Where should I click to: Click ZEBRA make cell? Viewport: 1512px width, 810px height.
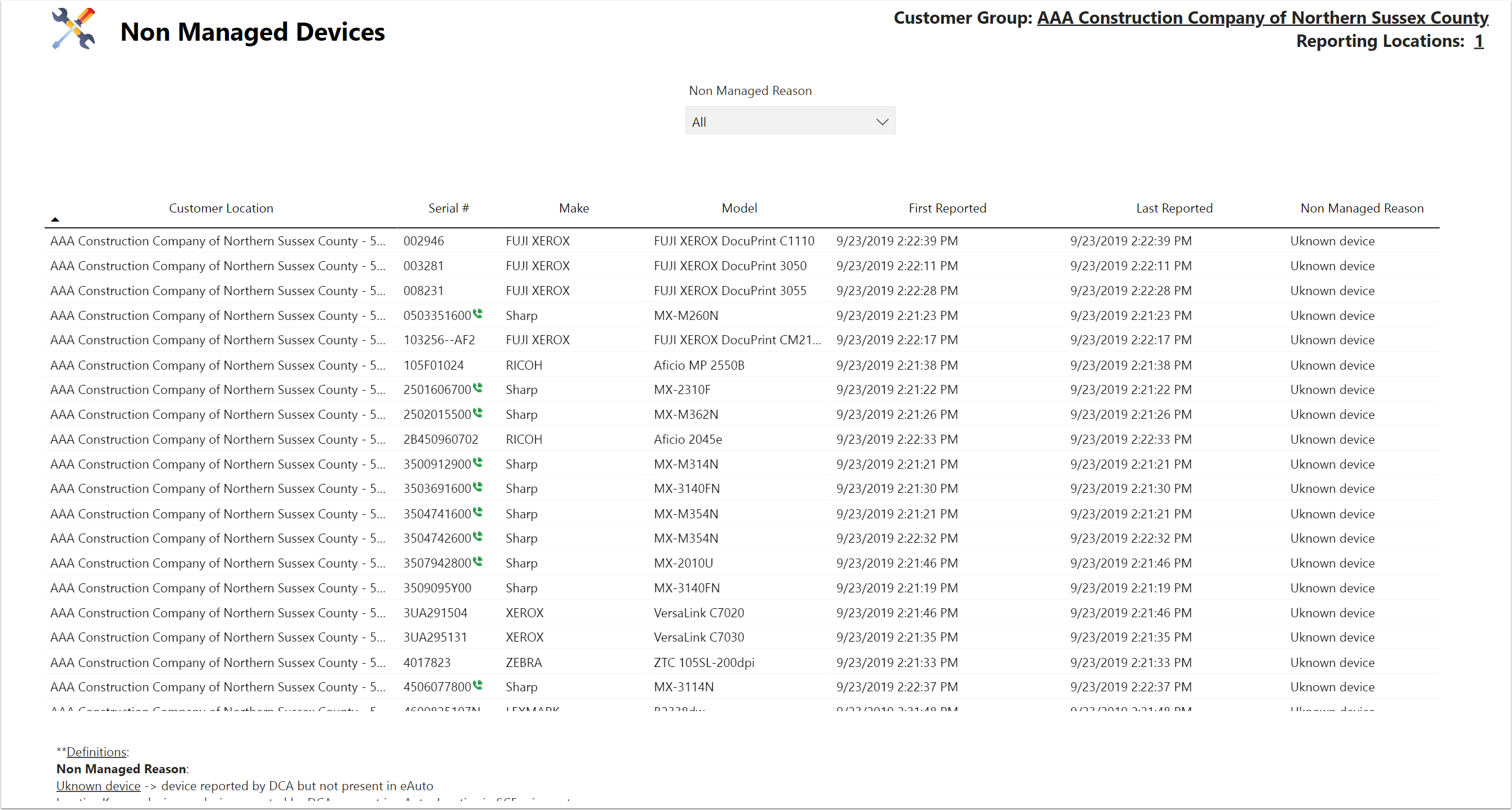coord(523,662)
